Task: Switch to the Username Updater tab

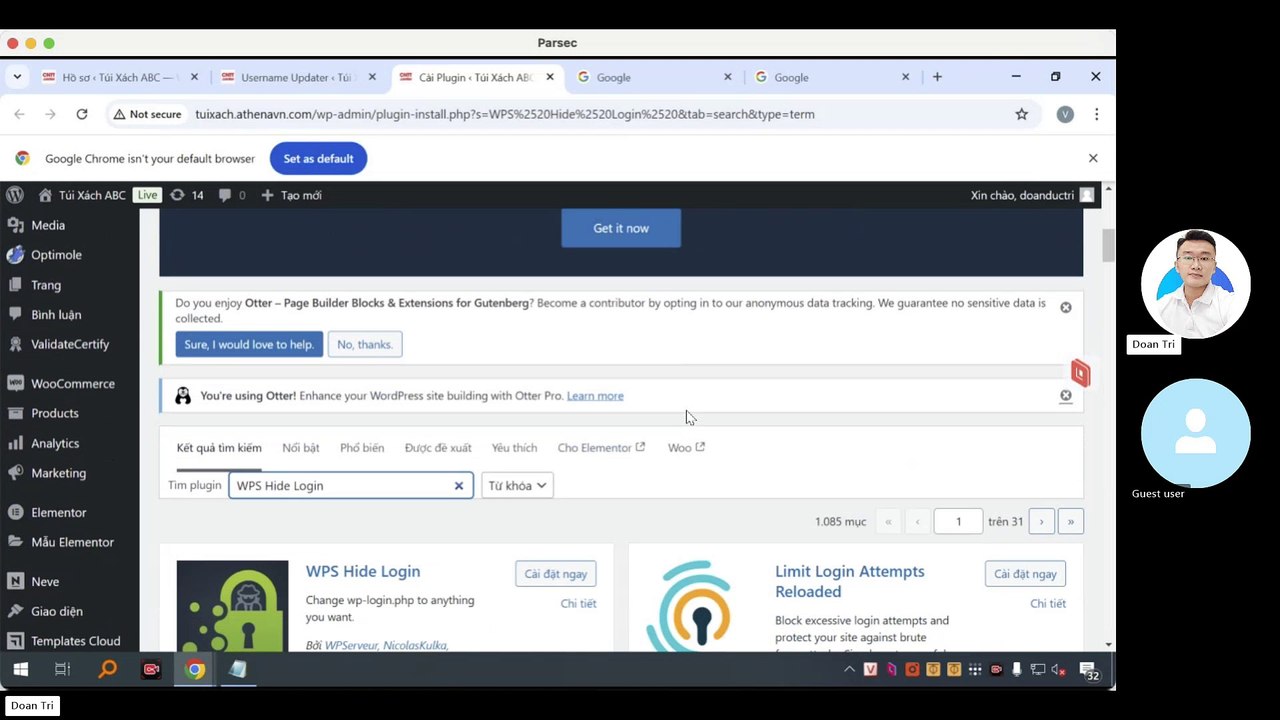Action: (x=299, y=77)
